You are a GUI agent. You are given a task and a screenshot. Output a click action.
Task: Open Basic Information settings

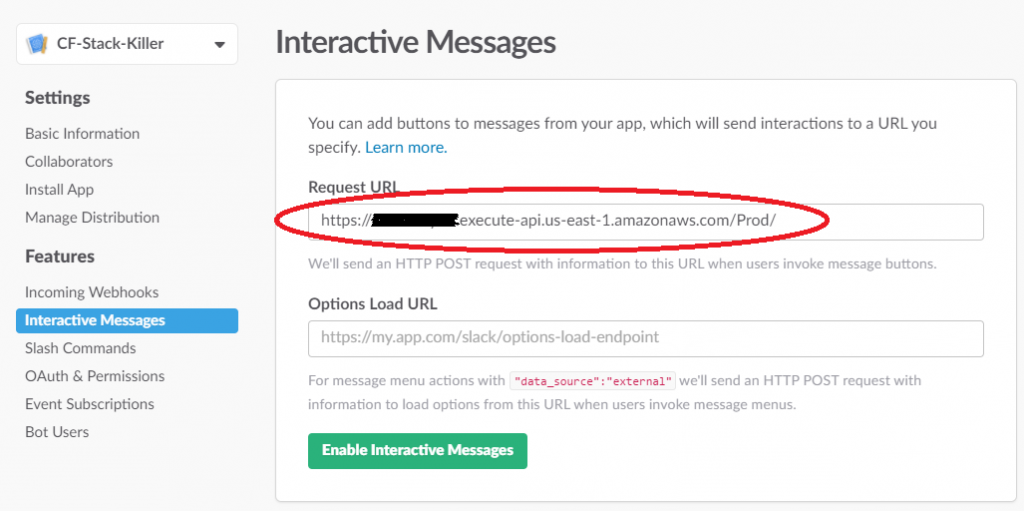[82, 133]
